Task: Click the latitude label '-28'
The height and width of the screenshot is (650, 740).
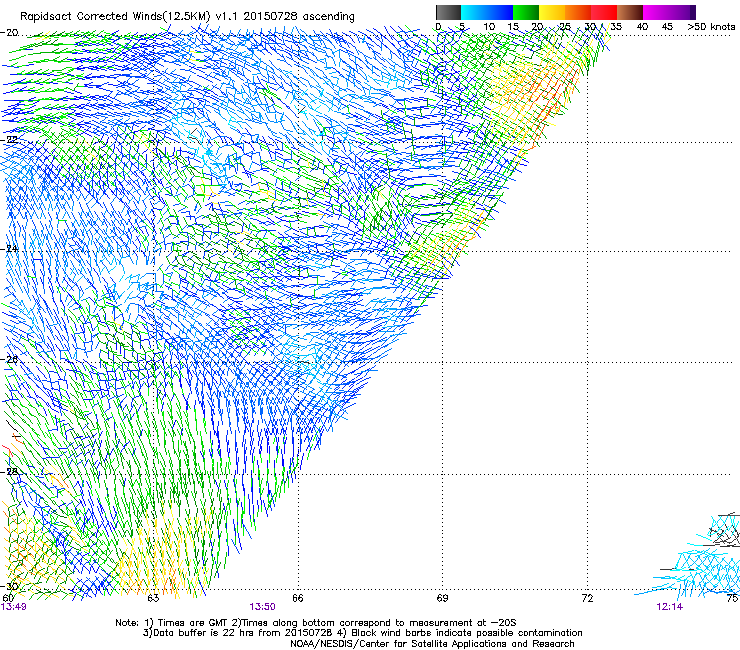Action: [x=9, y=472]
